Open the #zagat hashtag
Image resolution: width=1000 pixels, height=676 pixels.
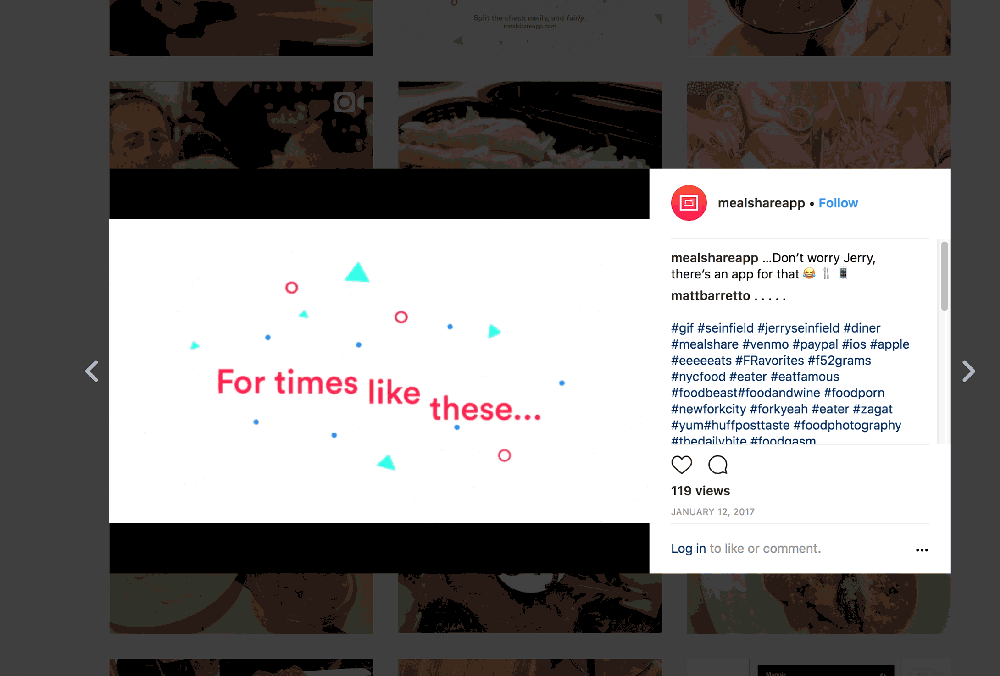click(x=872, y=409)
